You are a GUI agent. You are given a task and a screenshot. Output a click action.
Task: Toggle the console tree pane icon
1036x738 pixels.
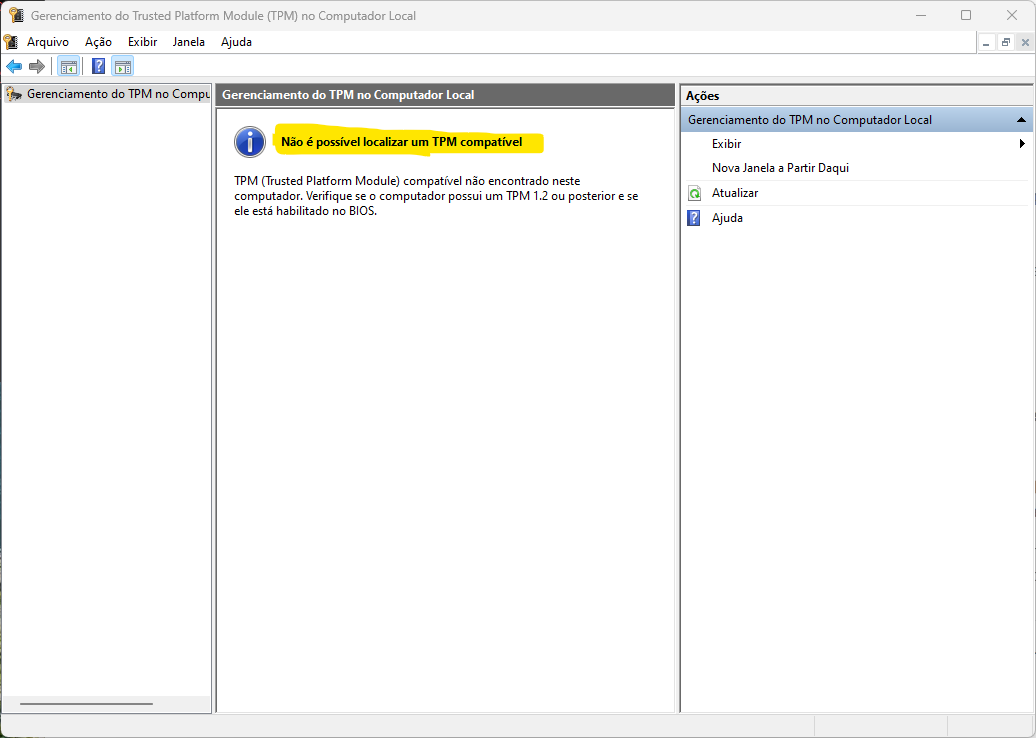click(69, 66)
